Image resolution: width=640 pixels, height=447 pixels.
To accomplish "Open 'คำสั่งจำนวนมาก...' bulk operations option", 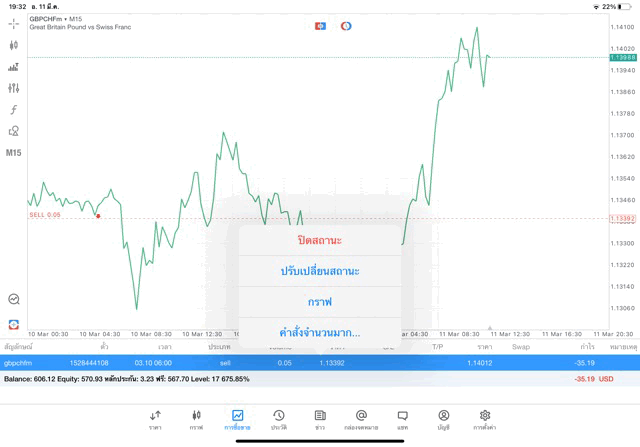I will [x=320, y=332].
